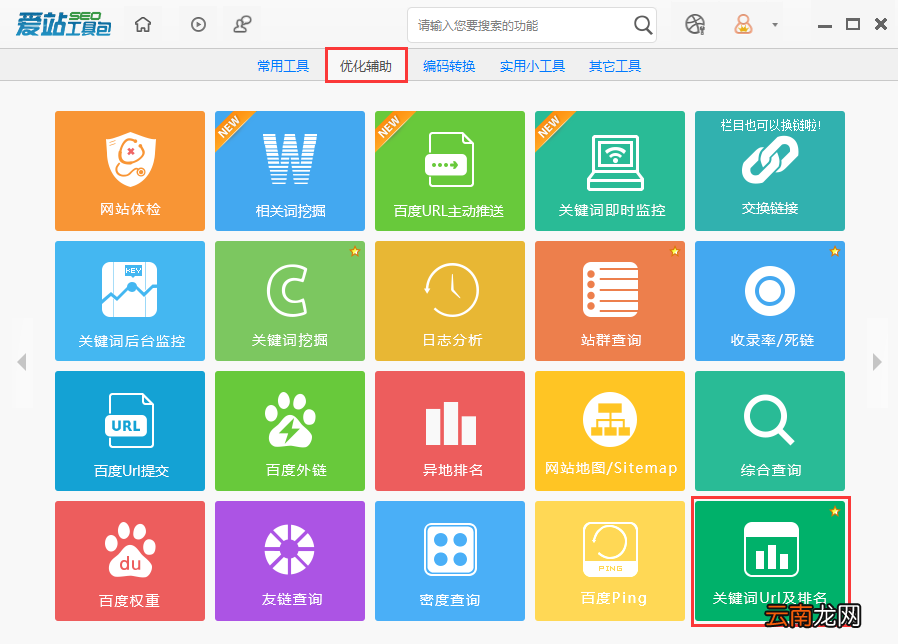
Task: Open the 网站体检 tool tile
Action: click(x=130, y=171)
